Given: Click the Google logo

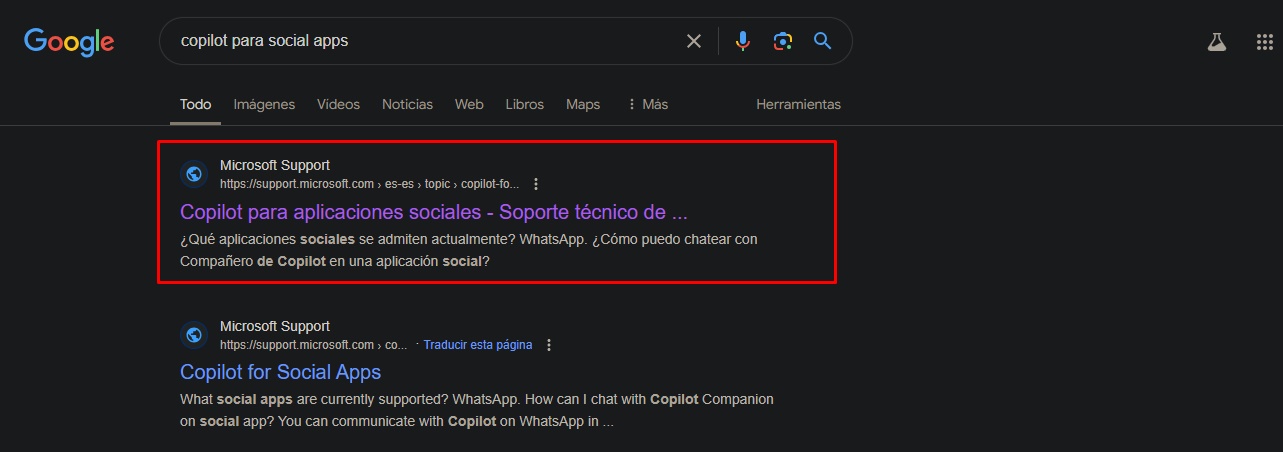Looking at the screenshot, I should point(69,41).
